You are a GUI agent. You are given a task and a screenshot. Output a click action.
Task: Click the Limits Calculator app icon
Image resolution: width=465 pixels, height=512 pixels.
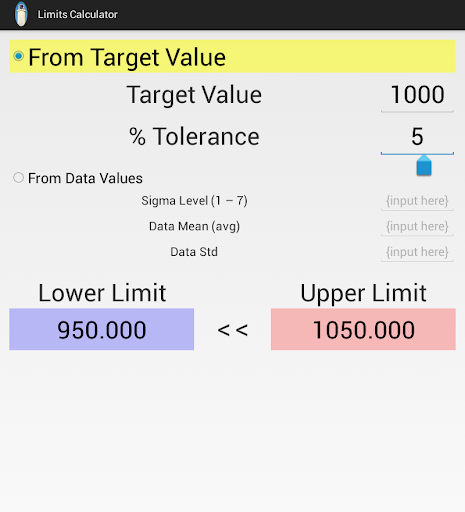point(21,14)
